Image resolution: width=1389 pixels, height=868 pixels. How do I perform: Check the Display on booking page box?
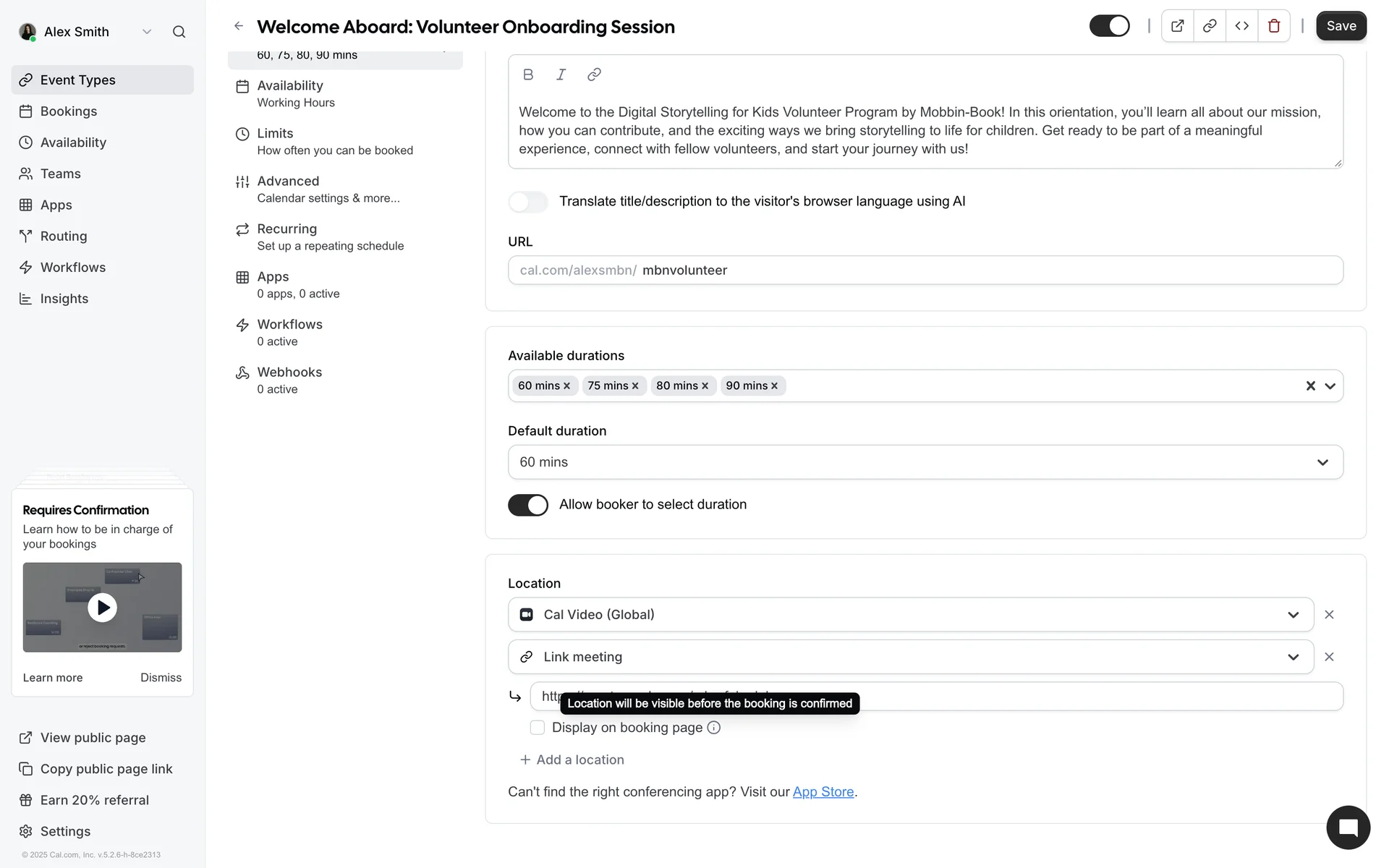pyautogui.click(x=538, y=728)
